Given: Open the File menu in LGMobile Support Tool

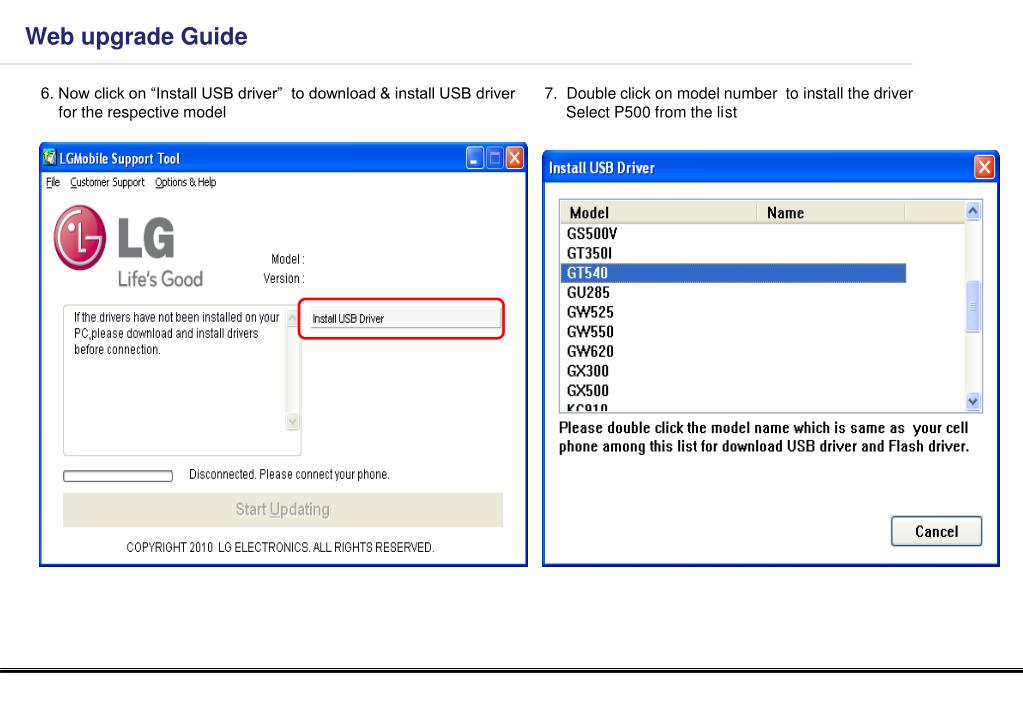Looking at the screenshot, I should click(x=53, y=182).
